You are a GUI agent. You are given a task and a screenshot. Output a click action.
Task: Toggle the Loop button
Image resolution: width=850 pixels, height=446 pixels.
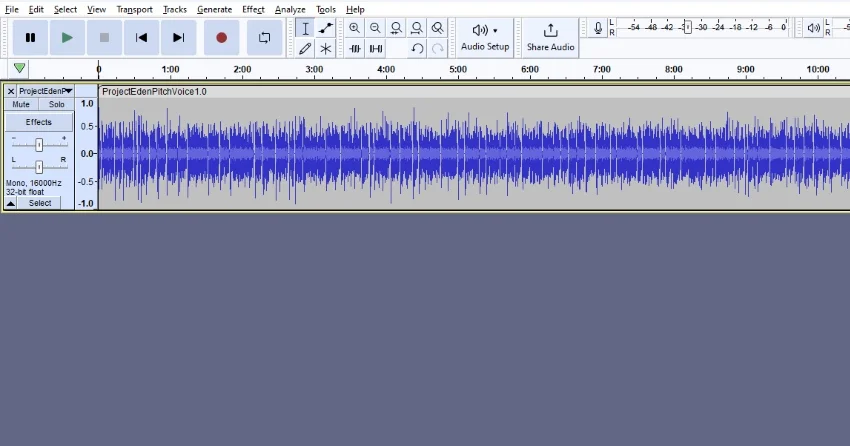[x=265, y=37]
